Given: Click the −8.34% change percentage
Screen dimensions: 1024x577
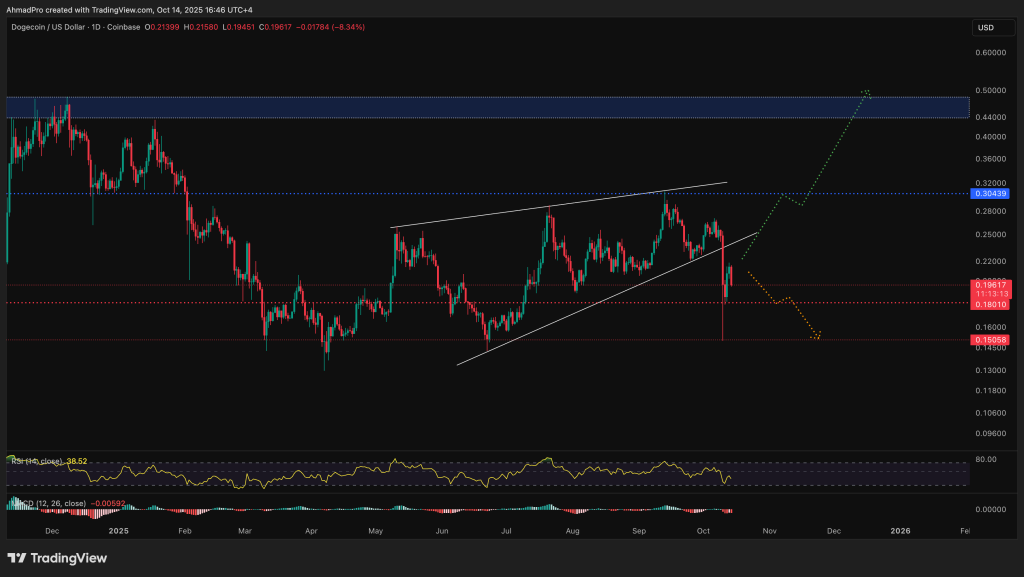Looking at the screenshot, I should tap(347, 27).
